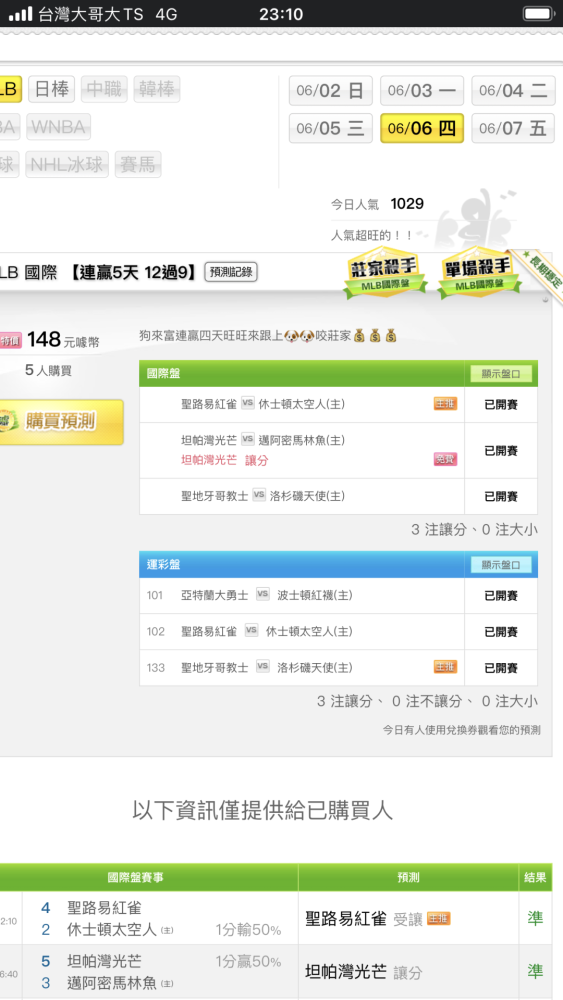Select the 日棒 league tab

click(x=52, y=89)
